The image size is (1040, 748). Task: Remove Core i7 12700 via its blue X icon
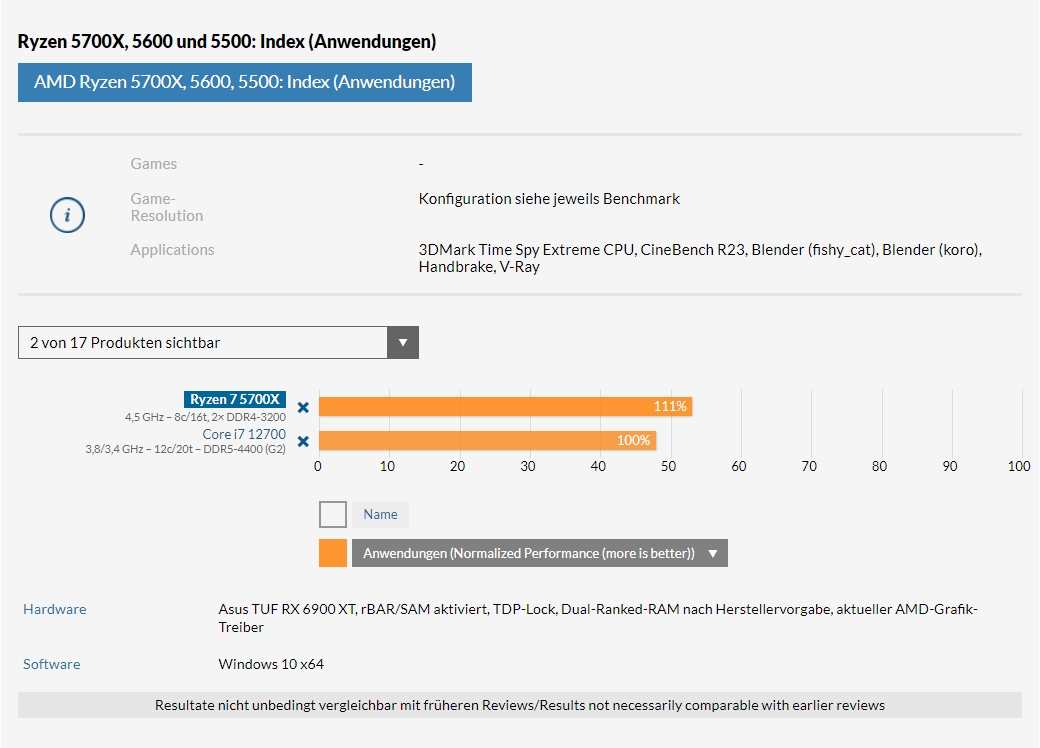point(303,441)
